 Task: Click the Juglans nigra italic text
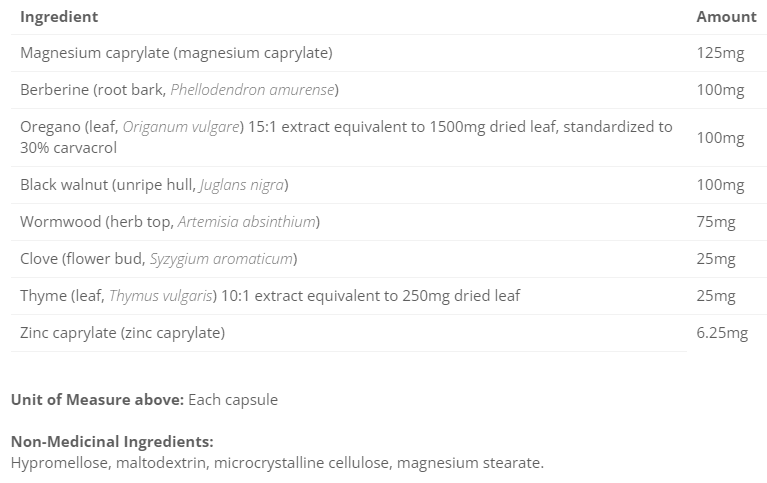pos(243,185)
